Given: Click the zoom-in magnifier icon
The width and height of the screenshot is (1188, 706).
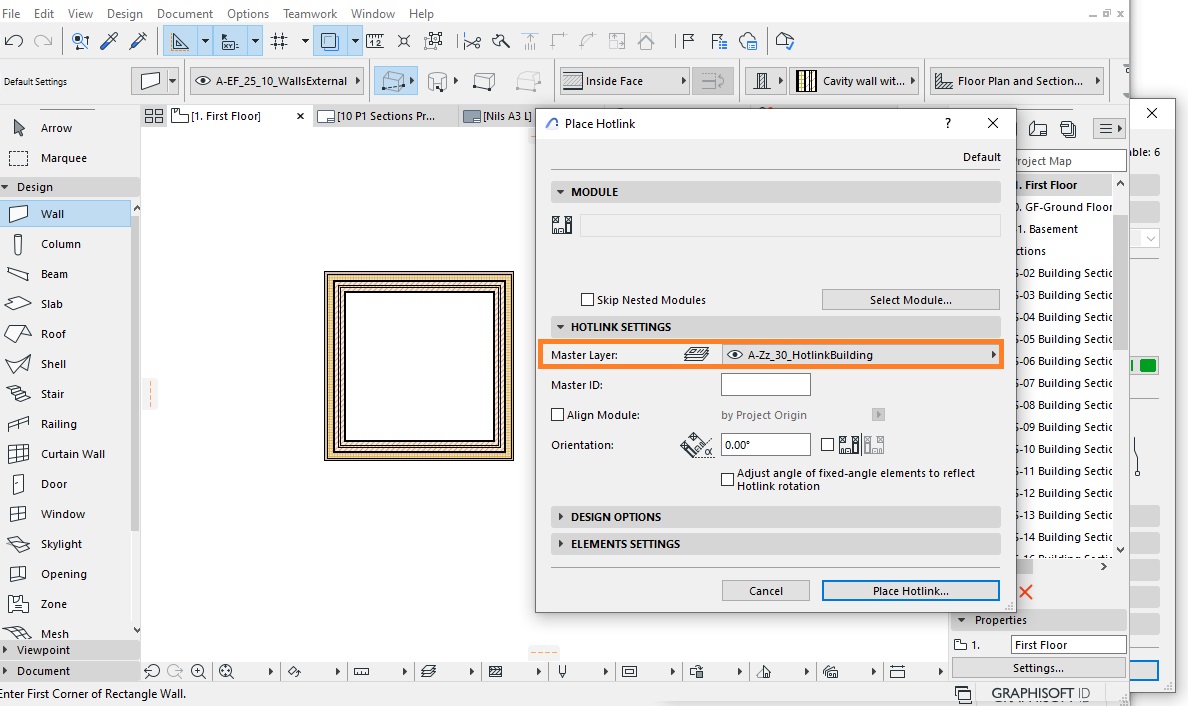Looking at the screenshot, I should (199, 671).
